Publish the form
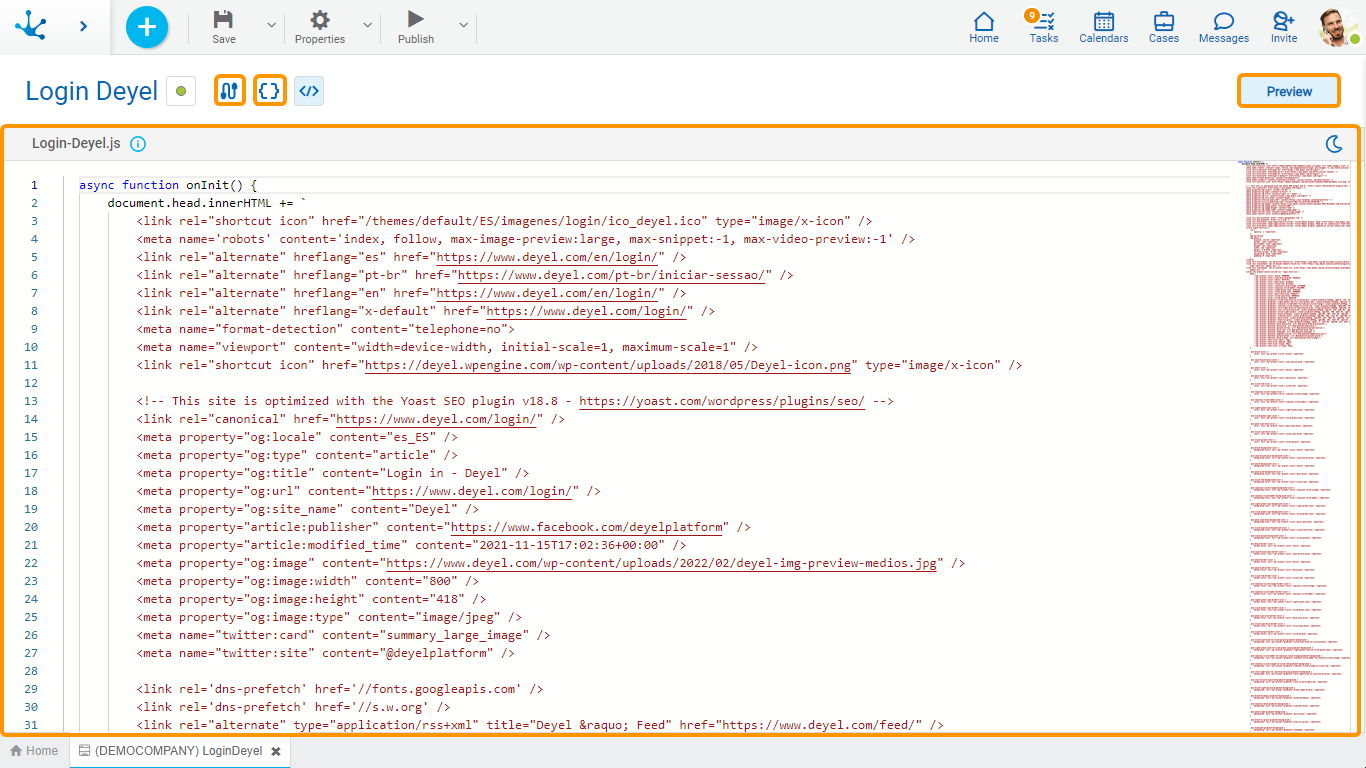1366x768 pixels. point(416,27)
